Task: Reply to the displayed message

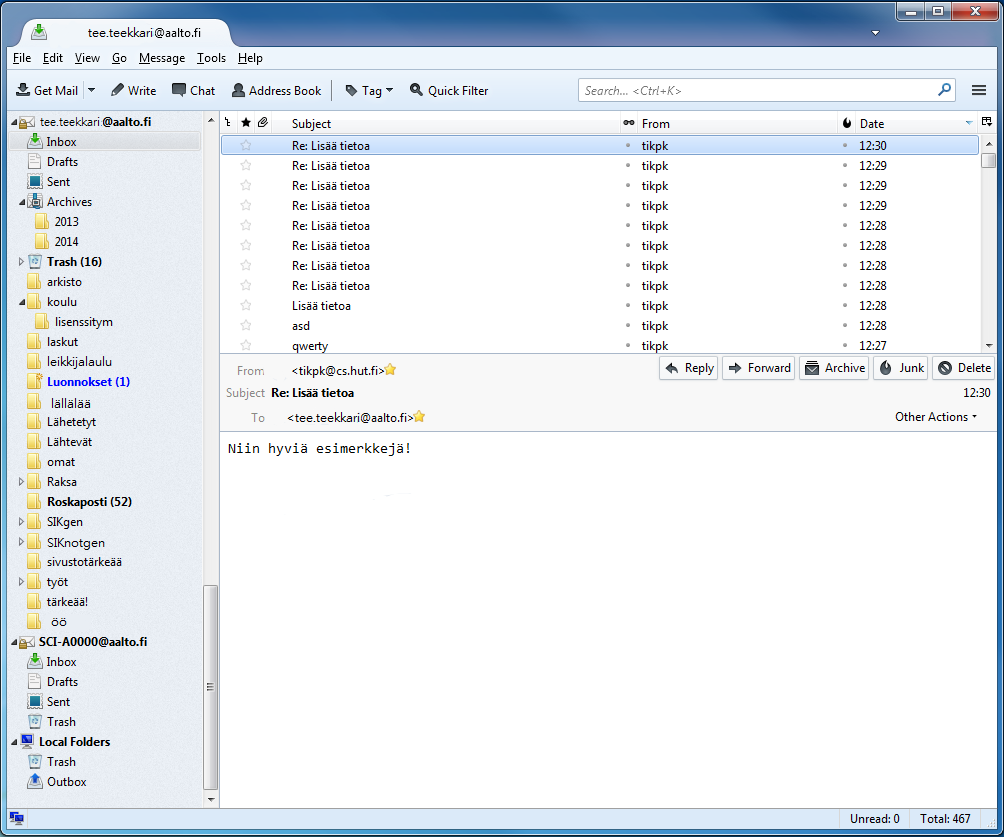Action: [688, 368]
